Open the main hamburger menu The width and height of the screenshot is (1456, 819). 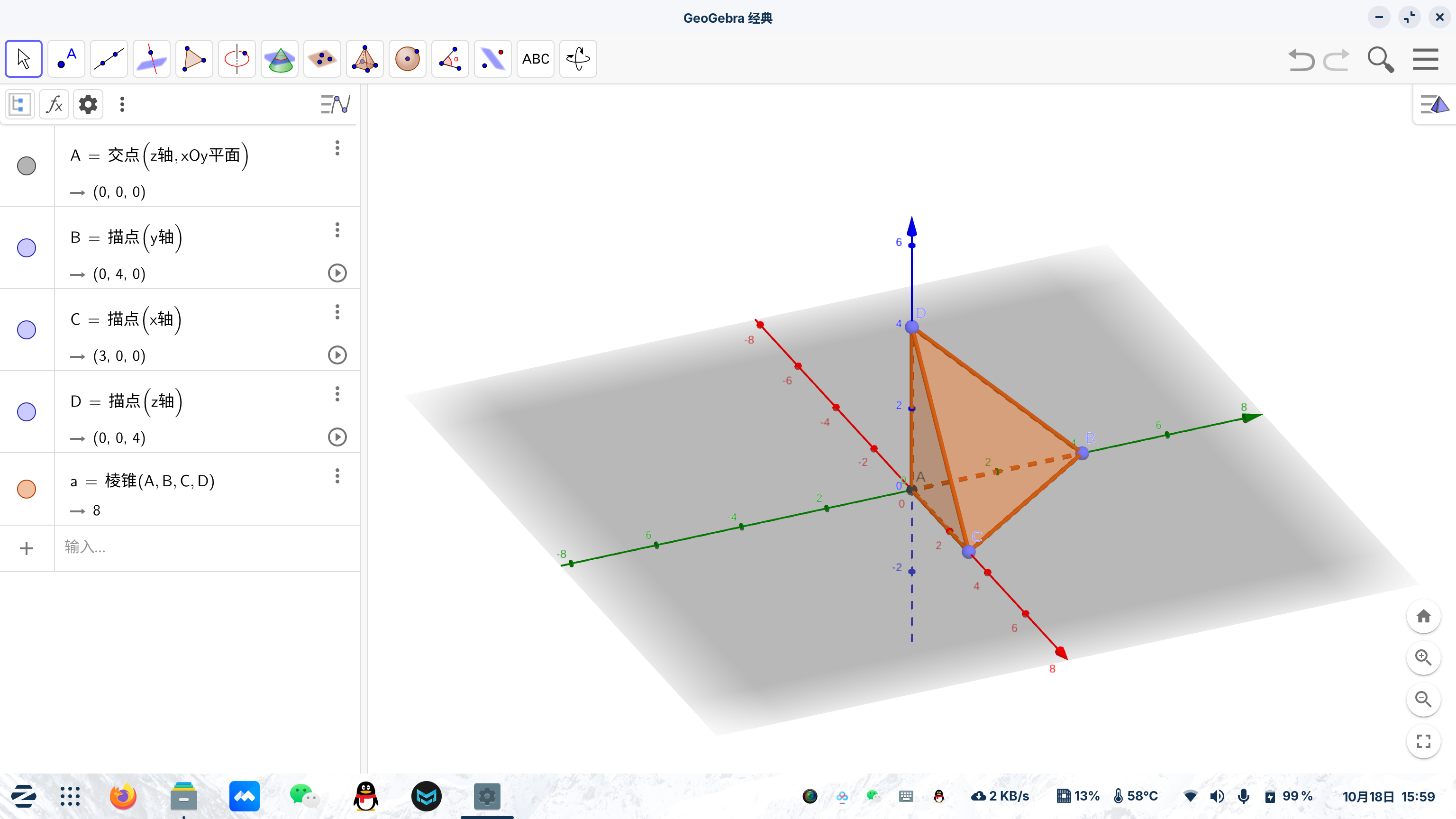tap(1425, 59)
